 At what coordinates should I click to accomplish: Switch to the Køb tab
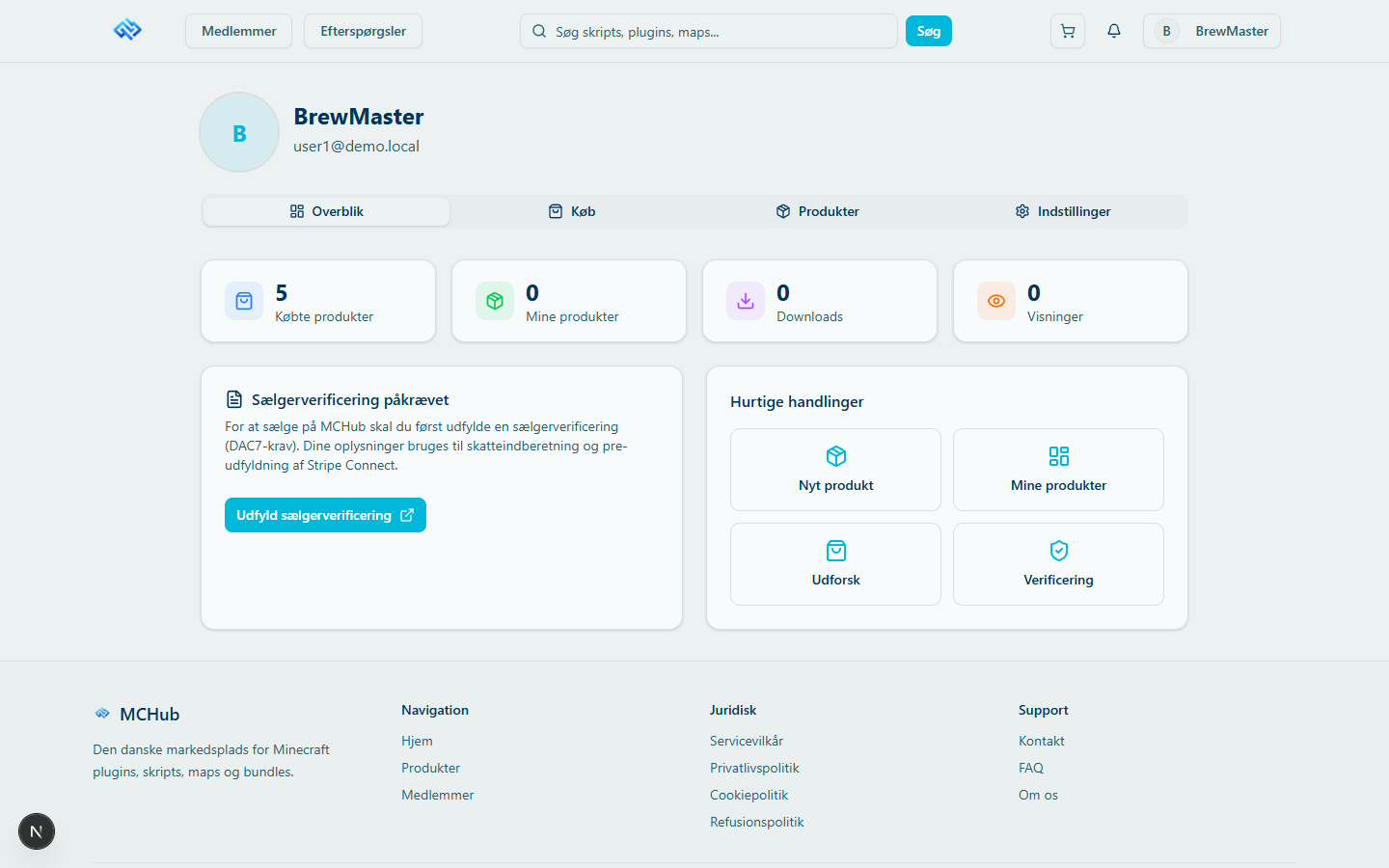pos(572,211)
